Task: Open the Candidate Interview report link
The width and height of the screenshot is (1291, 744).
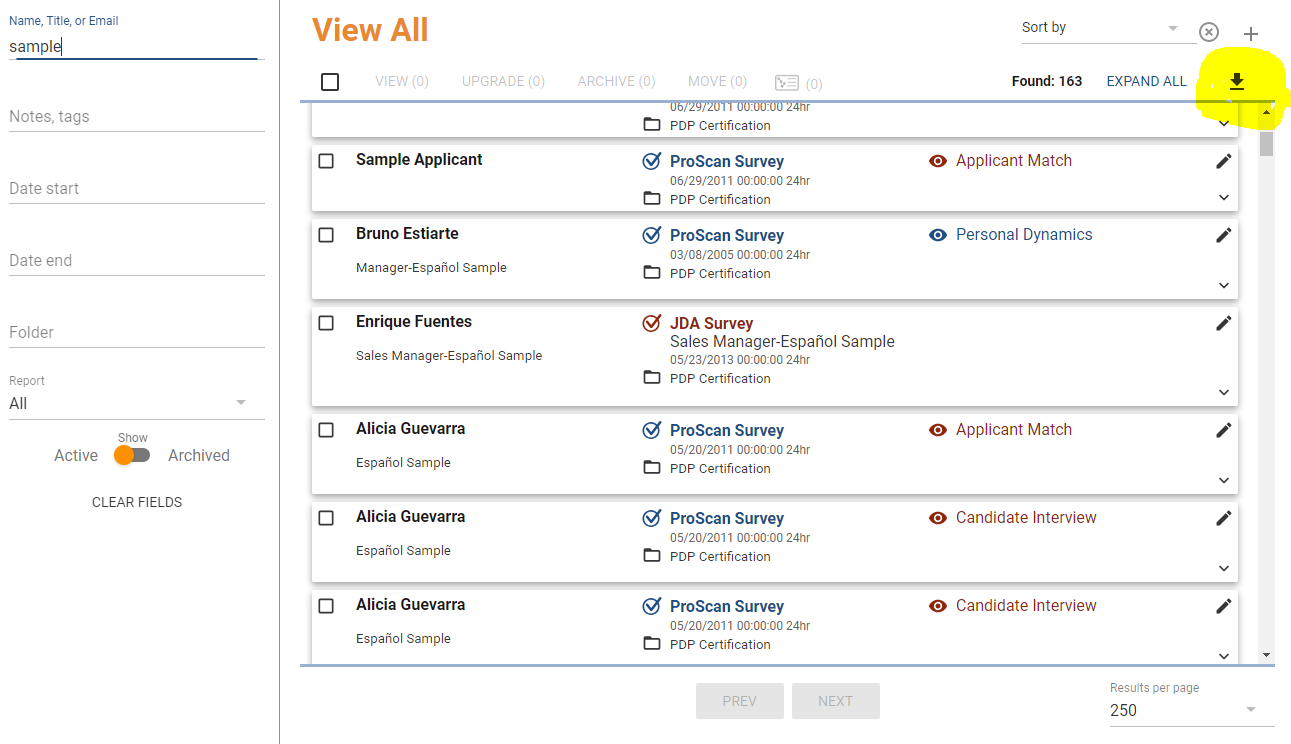Action: pos(1025,518)
